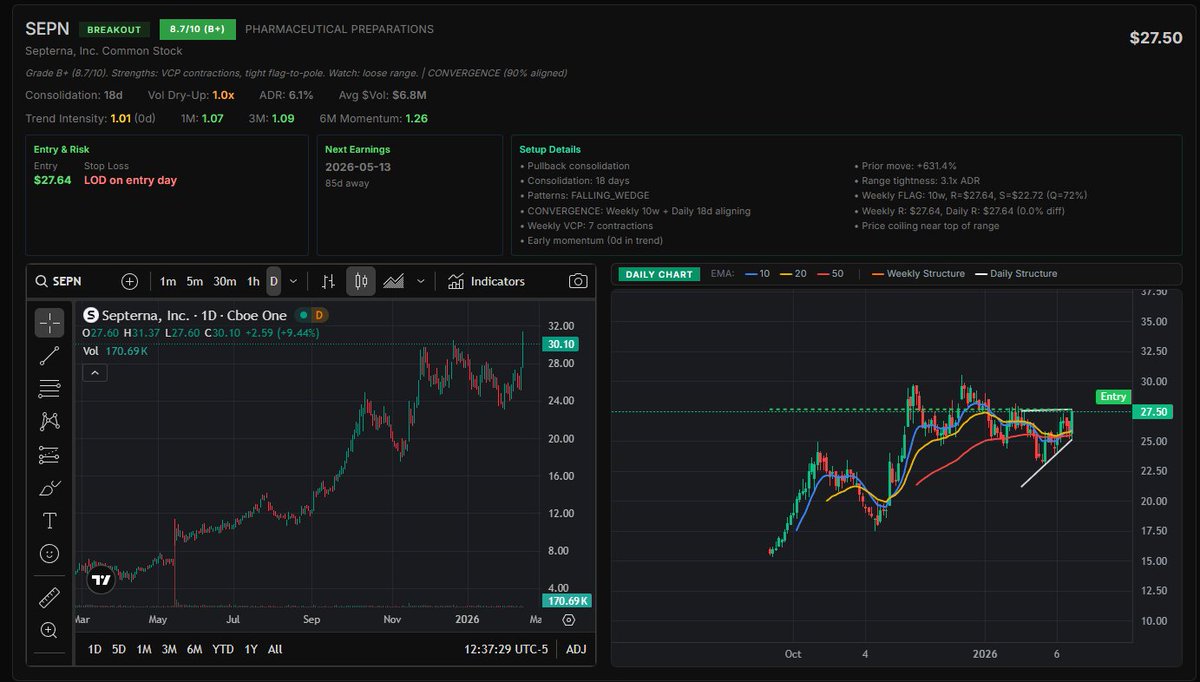1200x682 pixels.
Task: Select the candlestick chart style icon
Action: (361, 281)
